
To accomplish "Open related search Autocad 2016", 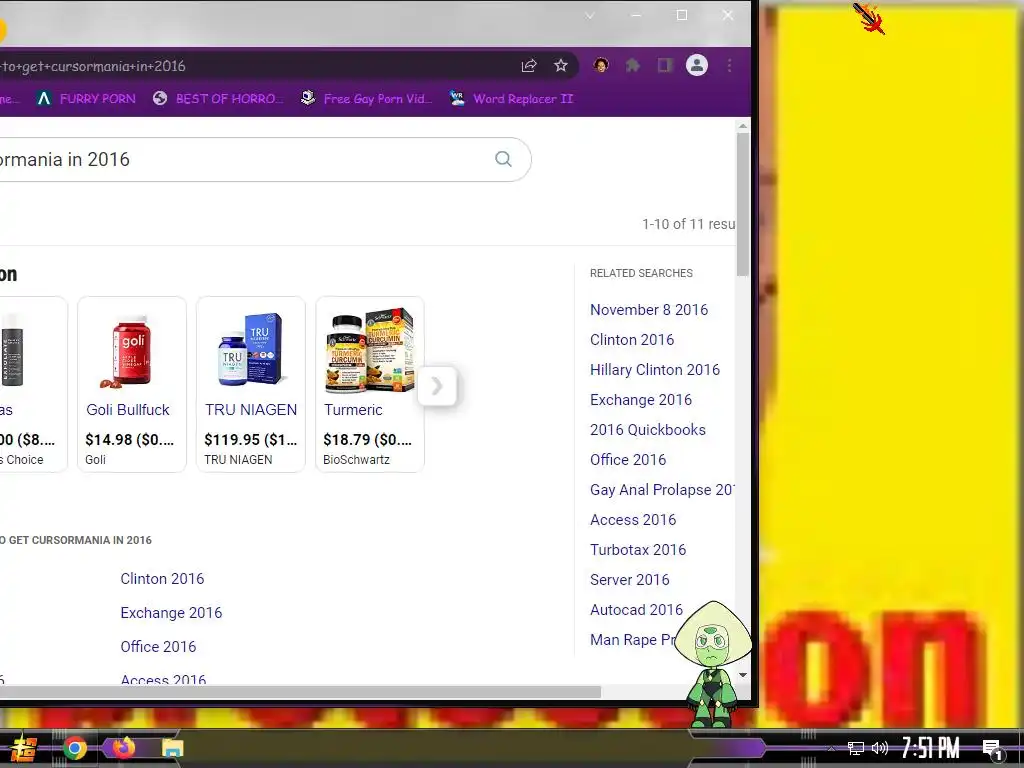I will coord(637,610).
